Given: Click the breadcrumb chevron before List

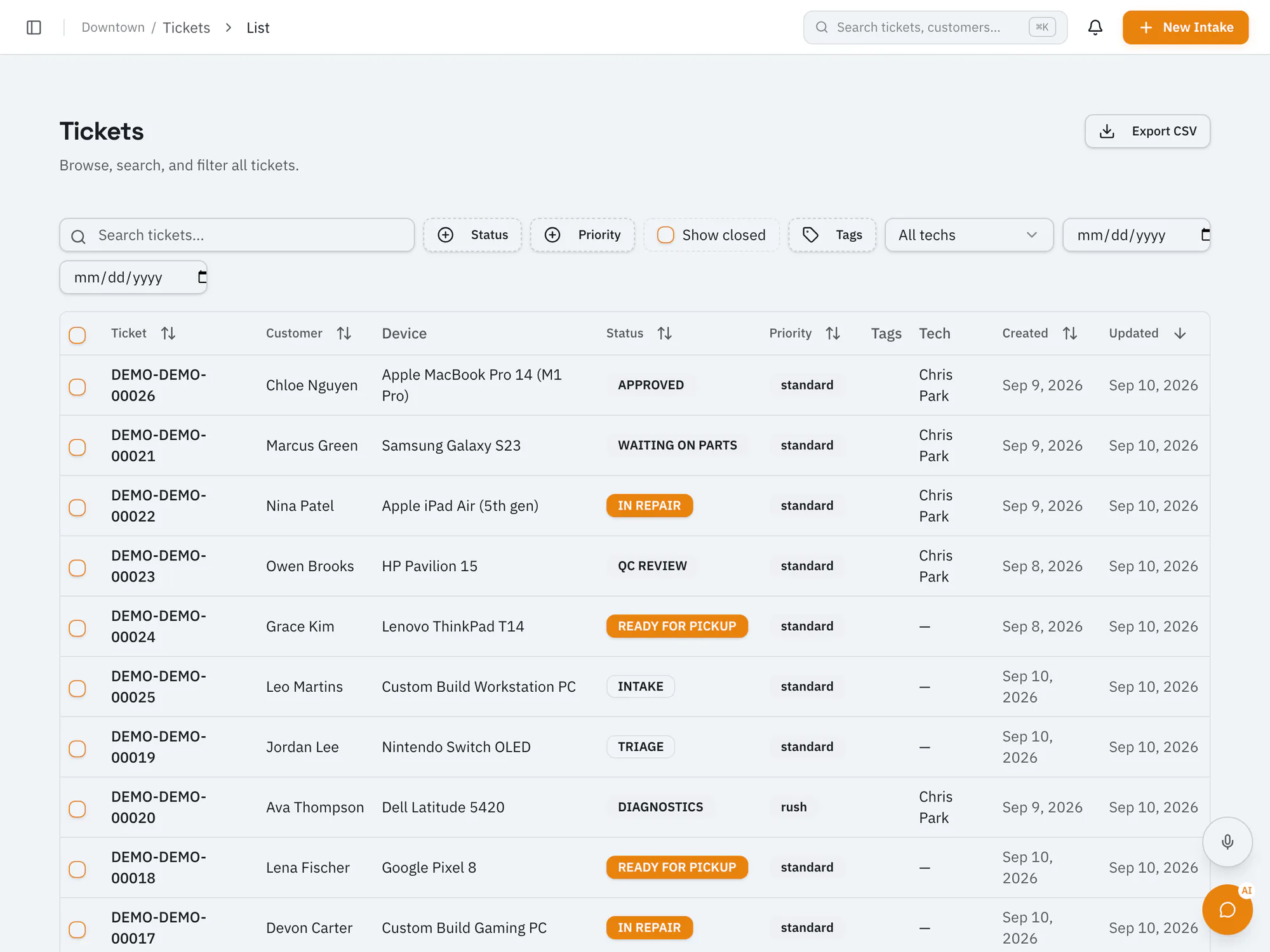Looking at the screenshot, I should point(229,27).
